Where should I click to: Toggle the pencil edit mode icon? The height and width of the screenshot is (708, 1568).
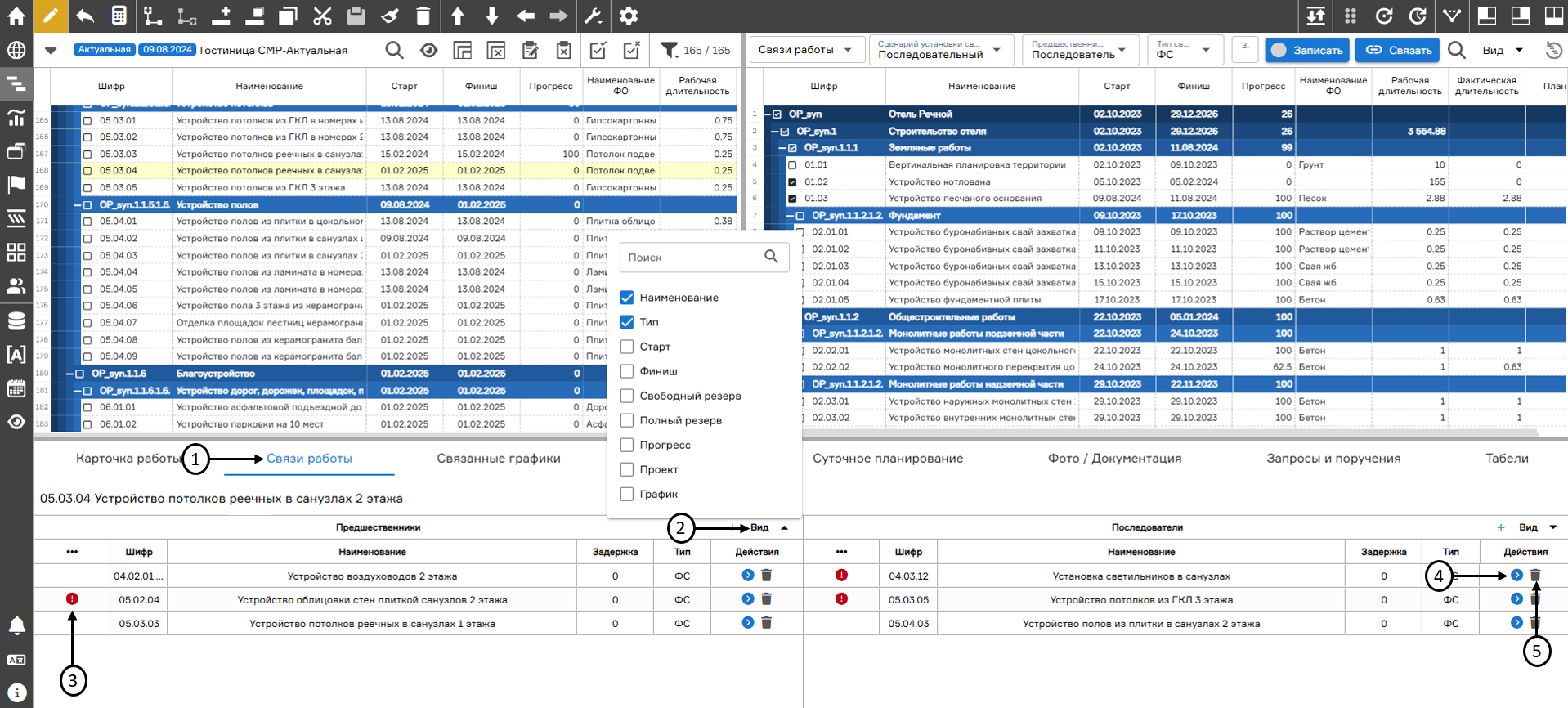pyautogui.click(x=51, y=16)
